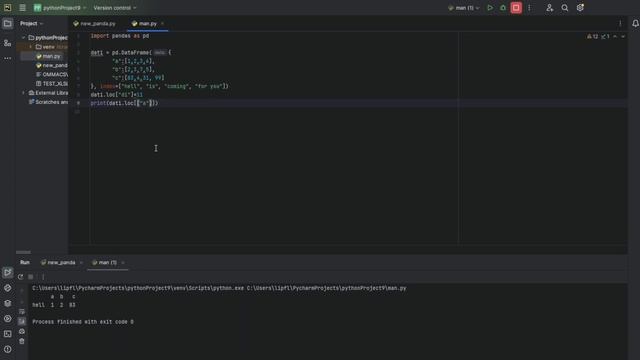Open the editor tabs options menu
Viewport: 640px width, 360px height.
pyautogui.click(x=620, y=24)
